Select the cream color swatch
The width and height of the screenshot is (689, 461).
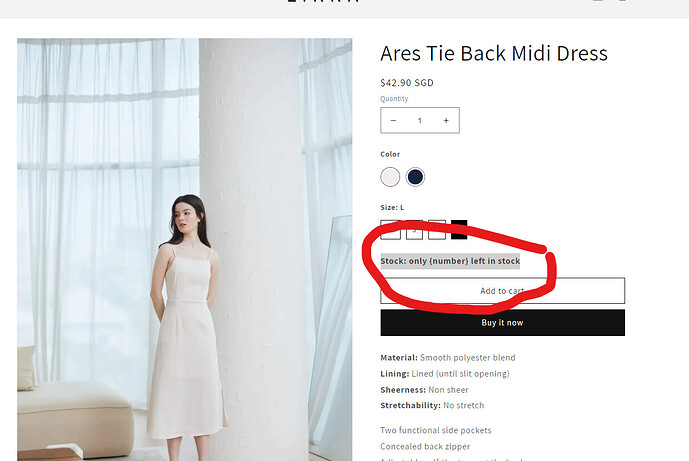390,177
